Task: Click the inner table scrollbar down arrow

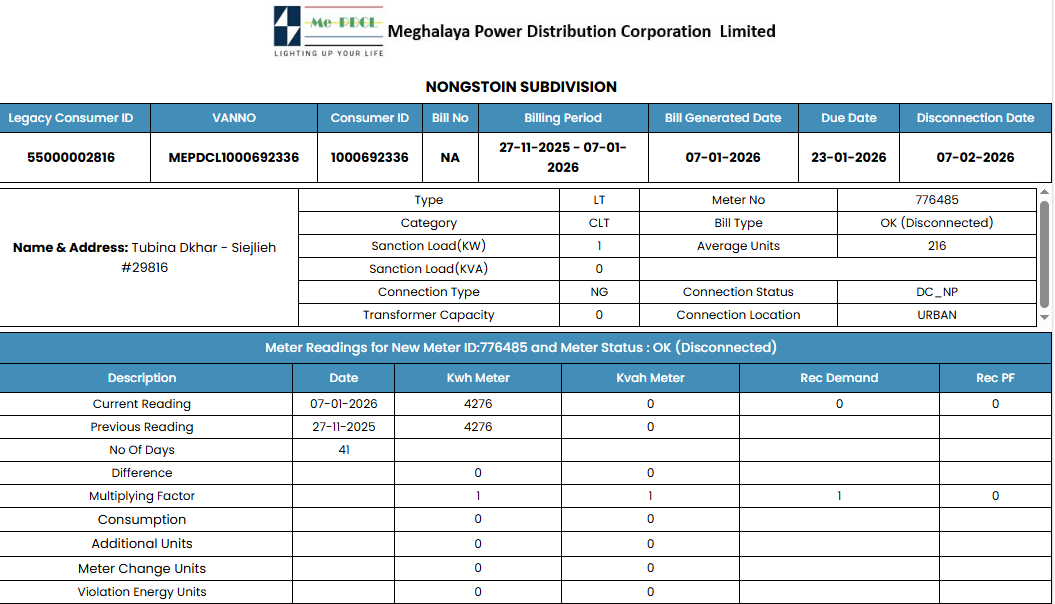Action: point(1044,317)
